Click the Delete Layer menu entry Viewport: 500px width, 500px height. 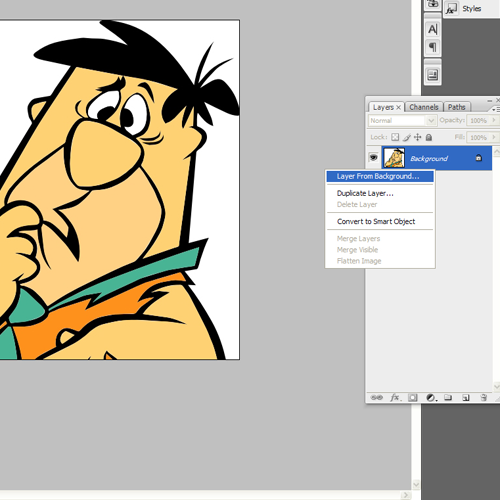click(380, 204)
